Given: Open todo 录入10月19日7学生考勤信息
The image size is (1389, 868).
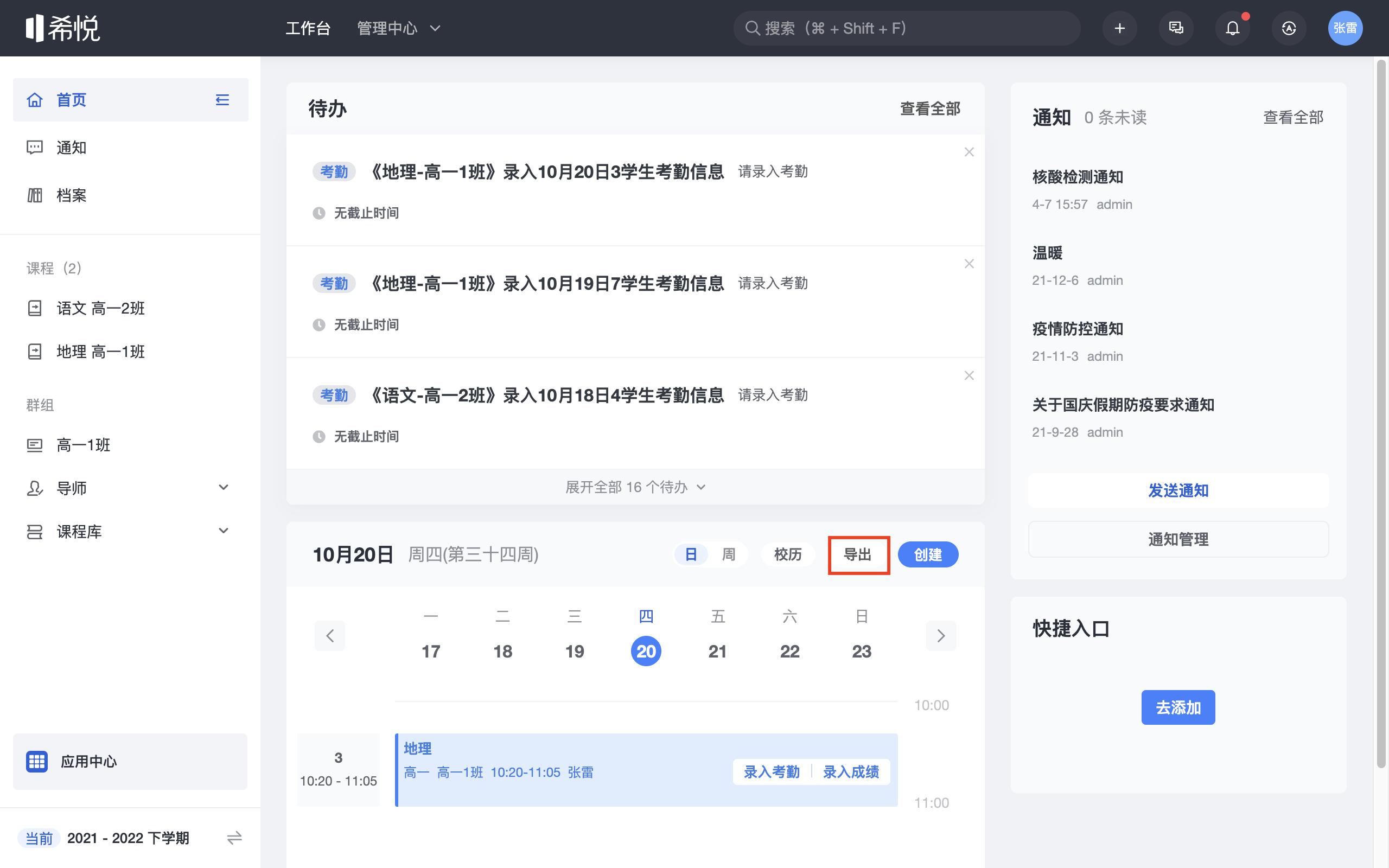Looking at the screenshot, I should [x=547, y=284].
